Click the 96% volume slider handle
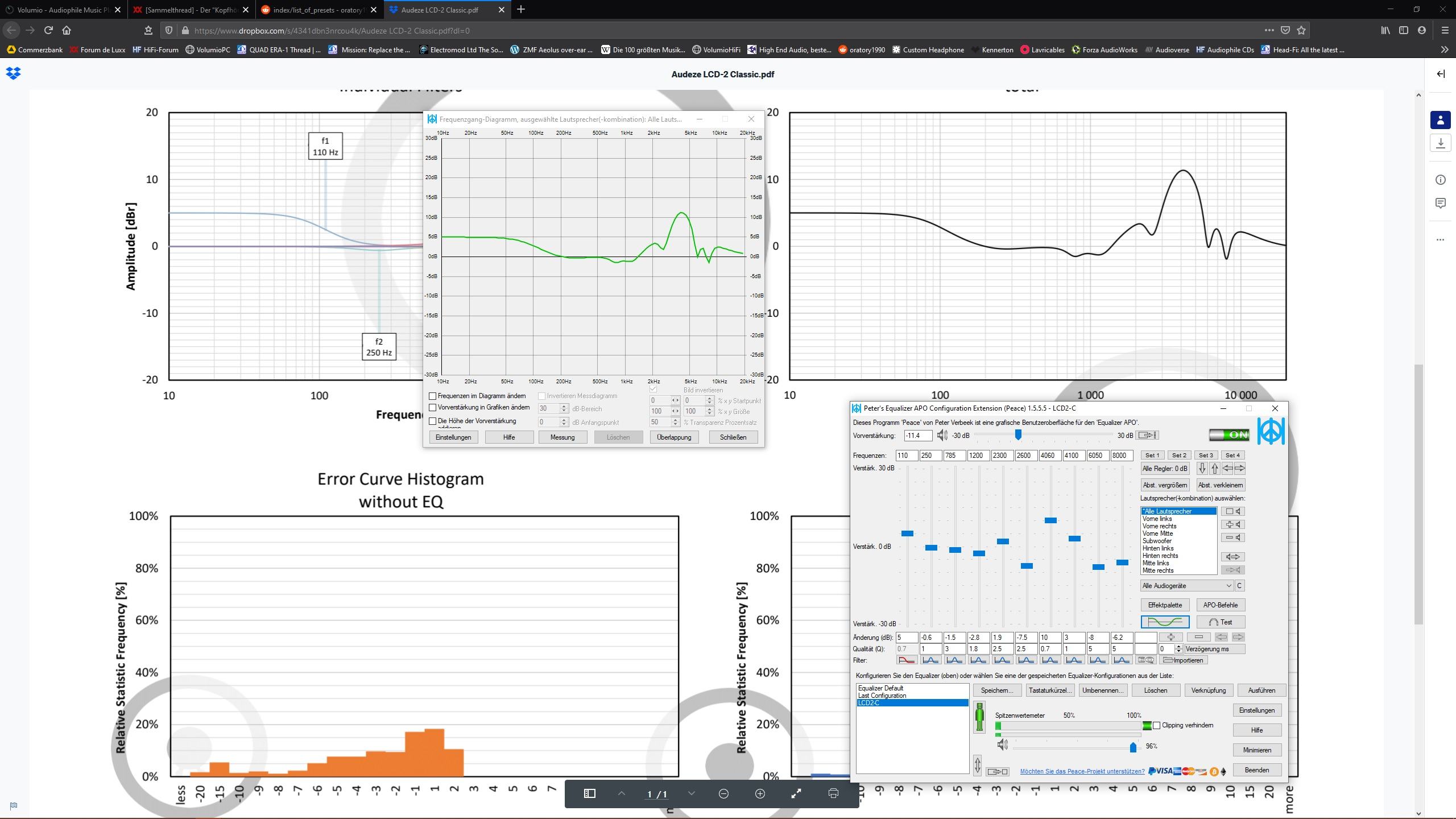The height and width of the screenshot is (819, 1456). [1133, 747]
